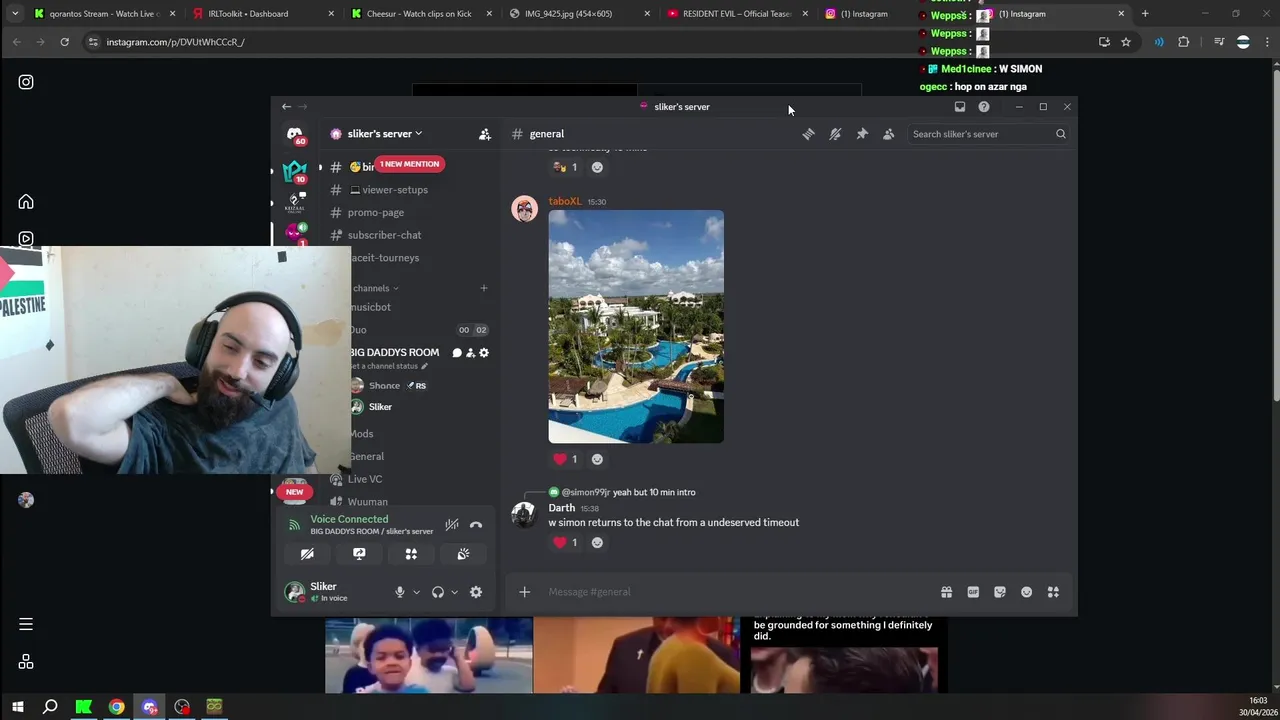Enlarge taboXL's resort pool photo
Image resolution: width=1280 pixels, height=720 pixels.
636,327
